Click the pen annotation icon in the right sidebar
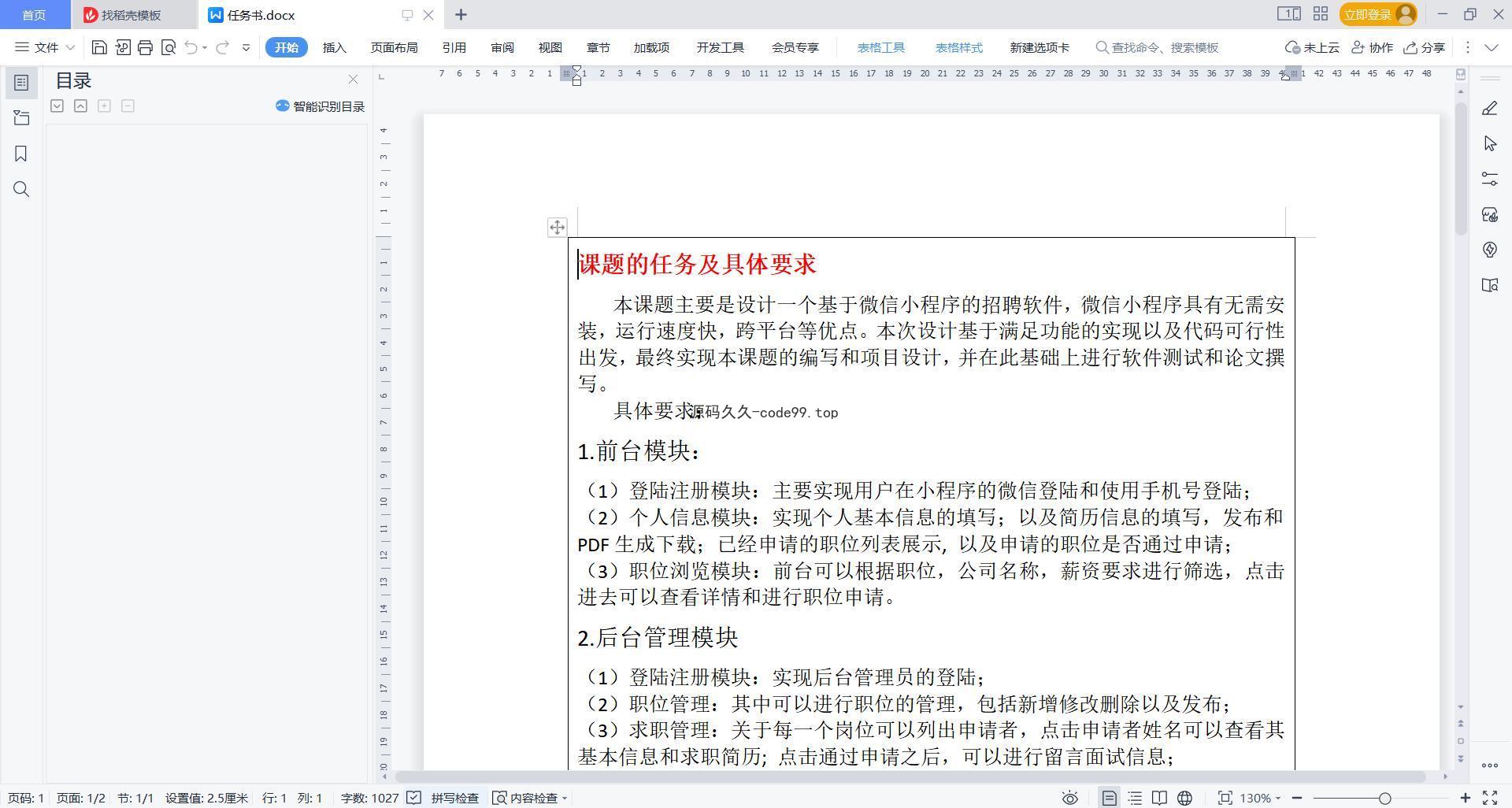The width and height of the screenshot is (1512, 808). pyautogui.click(x=1489, y=109)
